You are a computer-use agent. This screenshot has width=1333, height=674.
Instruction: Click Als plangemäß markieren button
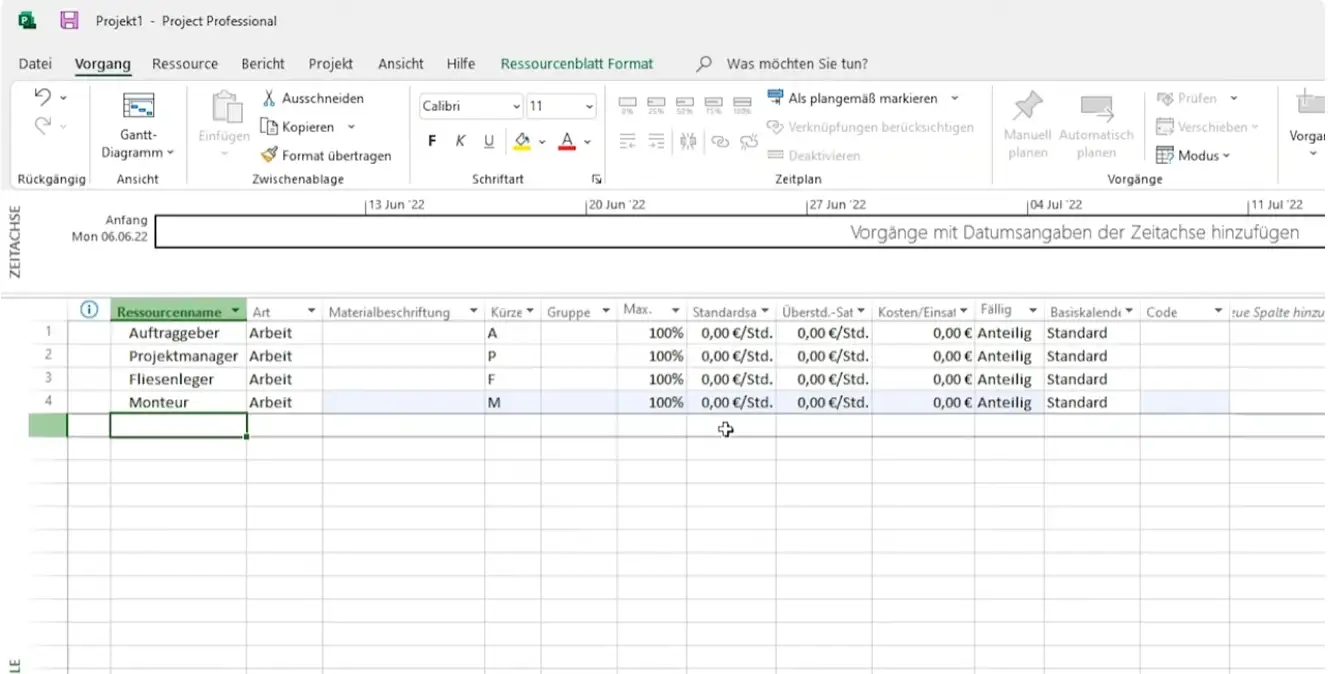click(852, 98)
